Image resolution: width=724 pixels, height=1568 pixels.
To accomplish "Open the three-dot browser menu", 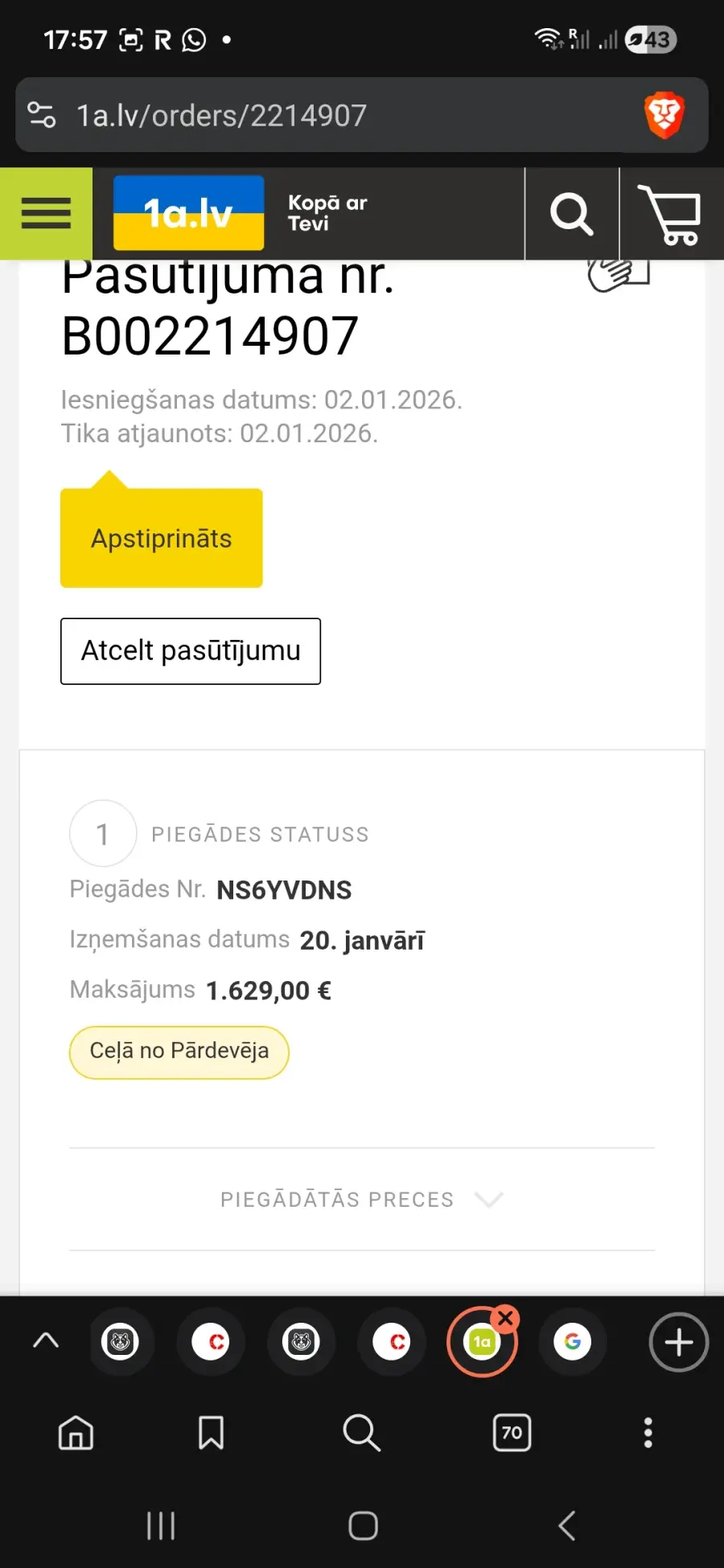I will click(x=648, y=1432).
